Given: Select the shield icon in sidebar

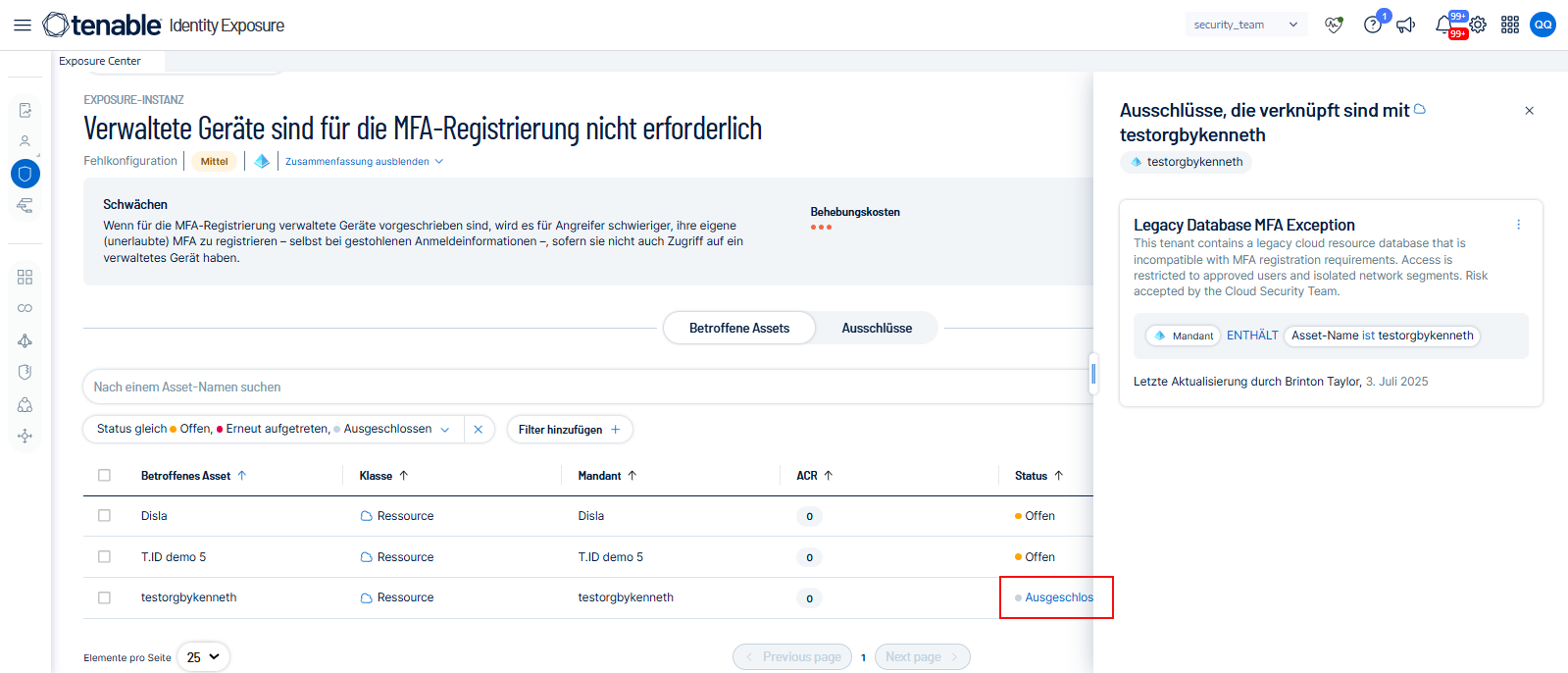Looking at the screenshot, I should 25,175.
